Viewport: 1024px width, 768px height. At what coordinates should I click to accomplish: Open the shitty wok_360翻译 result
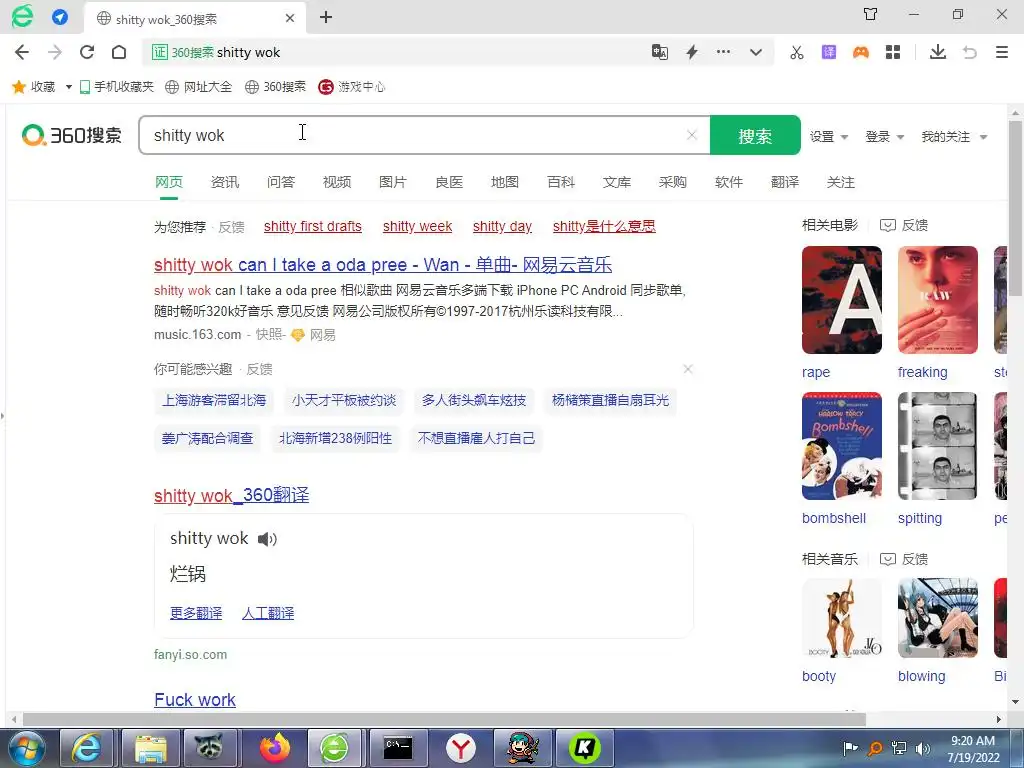click(x=231, y=496)
